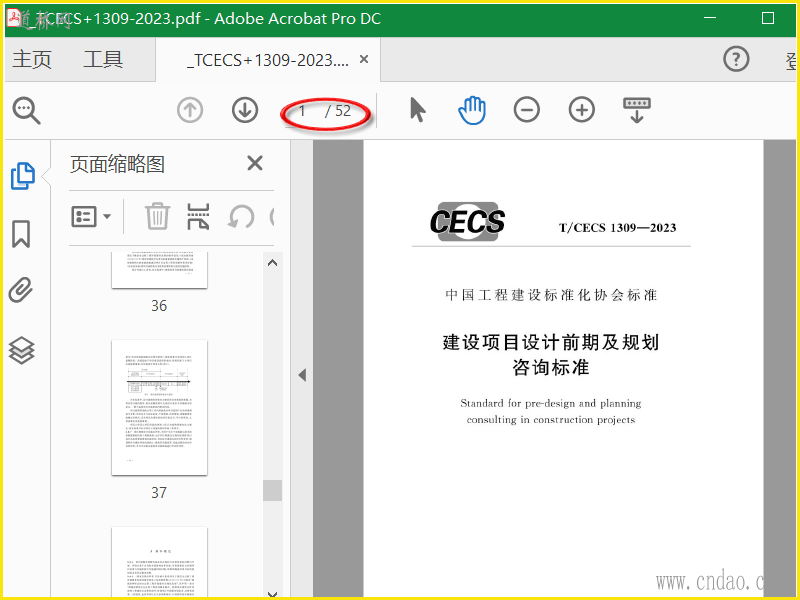Viewport: 800px width, 600px height.
Task: Click the T/CECS 1309—2023 standard number
Action: pos(617,228)
